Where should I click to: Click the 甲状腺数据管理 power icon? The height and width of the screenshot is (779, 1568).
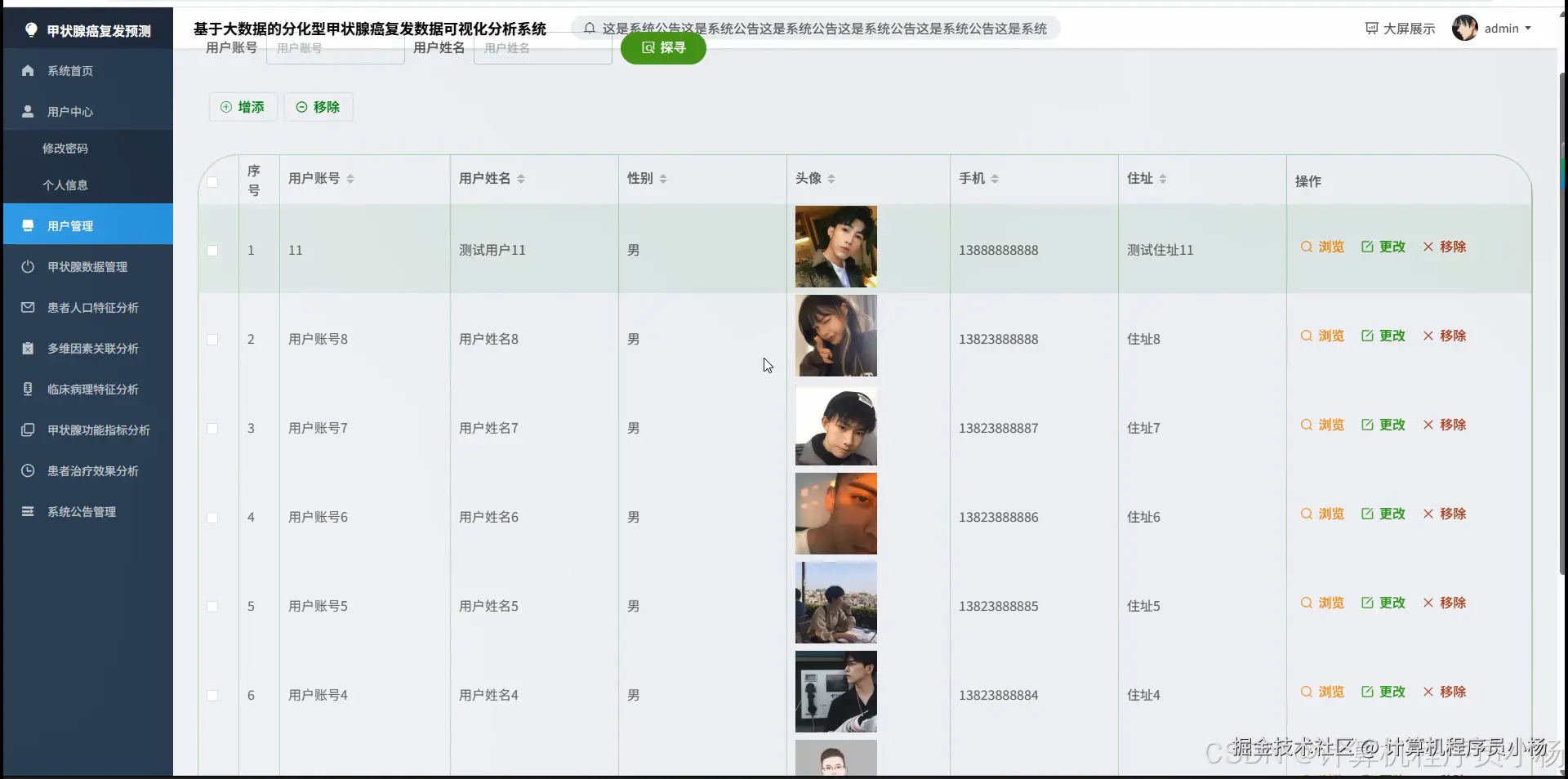pyautogui.click(x=28, y=267)
